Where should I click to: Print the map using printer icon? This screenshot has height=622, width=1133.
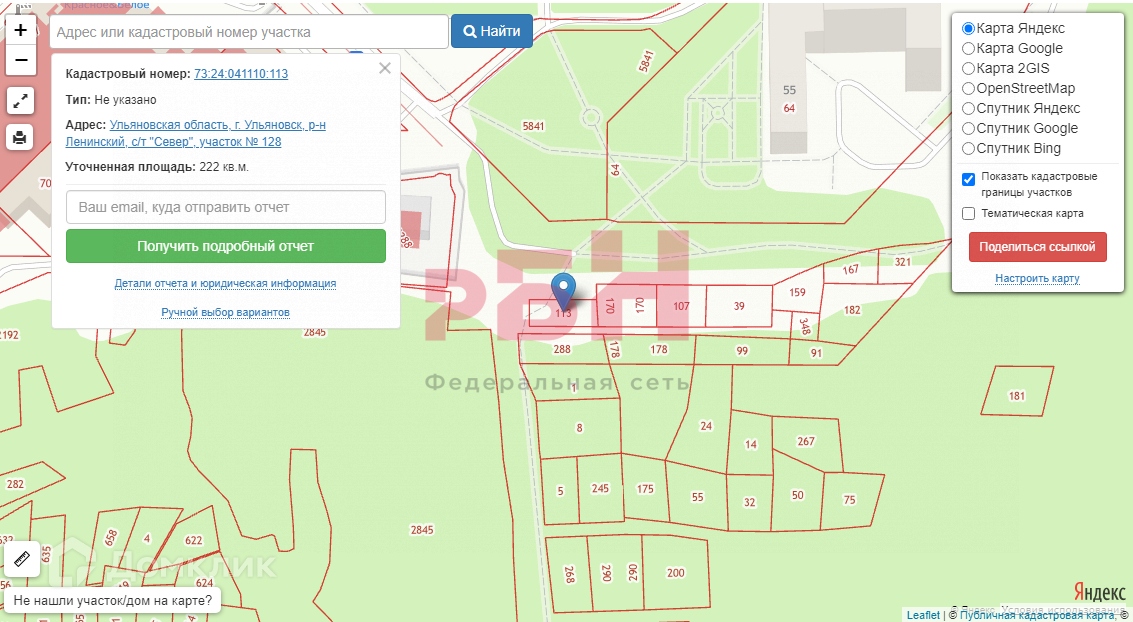point(21,137)
